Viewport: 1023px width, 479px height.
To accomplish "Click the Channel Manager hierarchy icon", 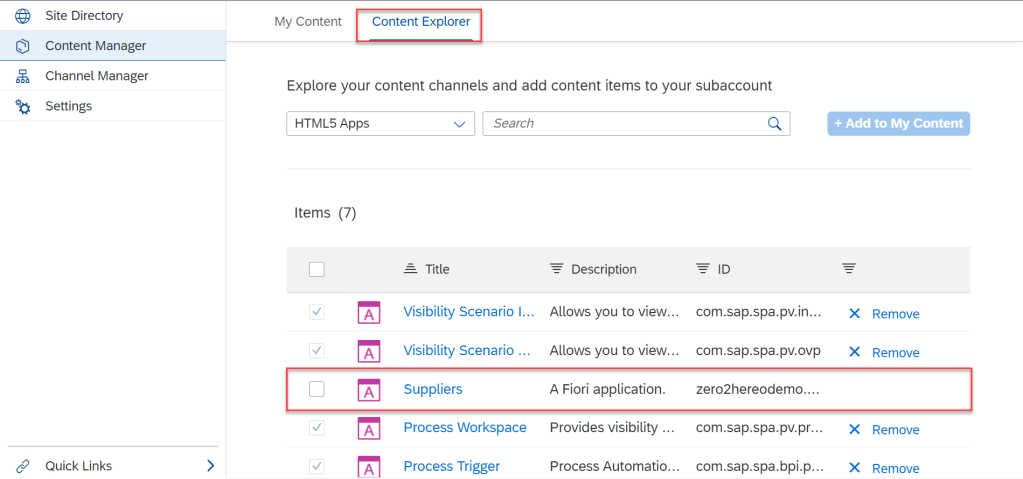I will tap(23, 76).
